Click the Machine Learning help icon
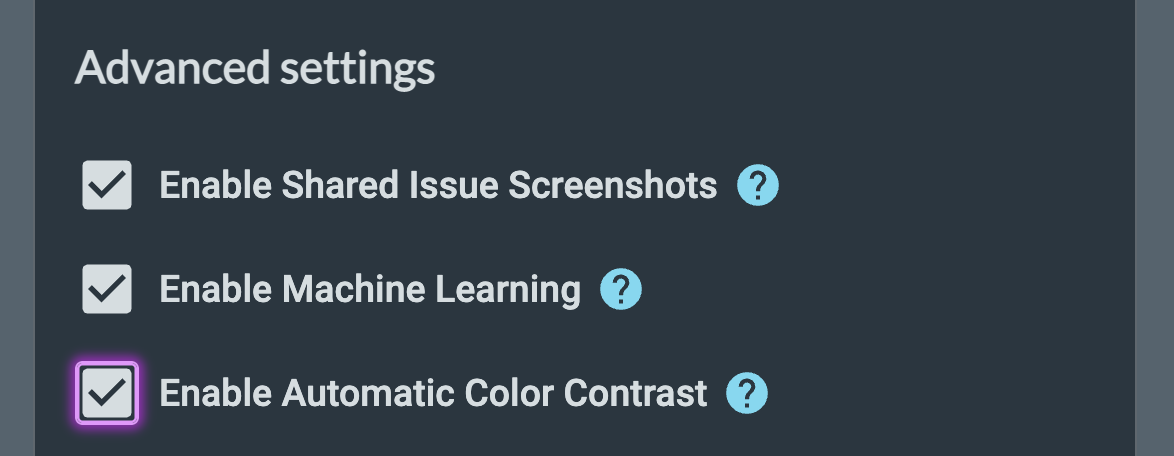1174x456 pixels. pos(620,290)
